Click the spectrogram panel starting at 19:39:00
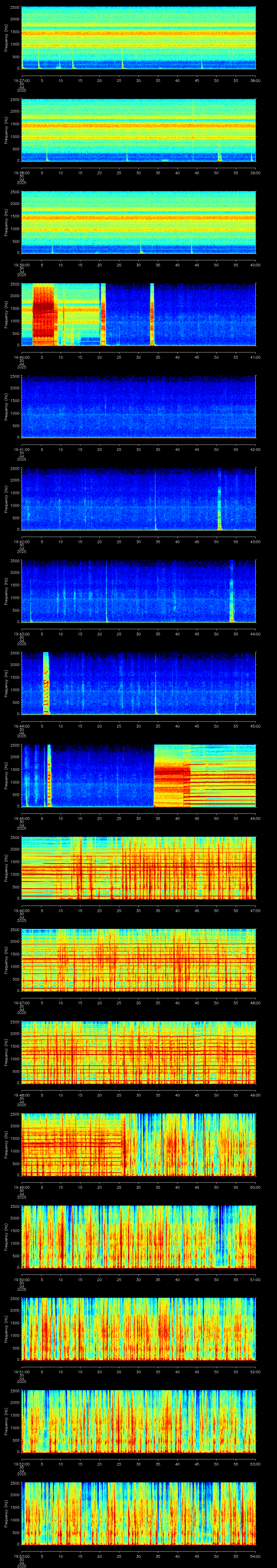Screen dimensions: 277x1568 (x=139, y=222)
